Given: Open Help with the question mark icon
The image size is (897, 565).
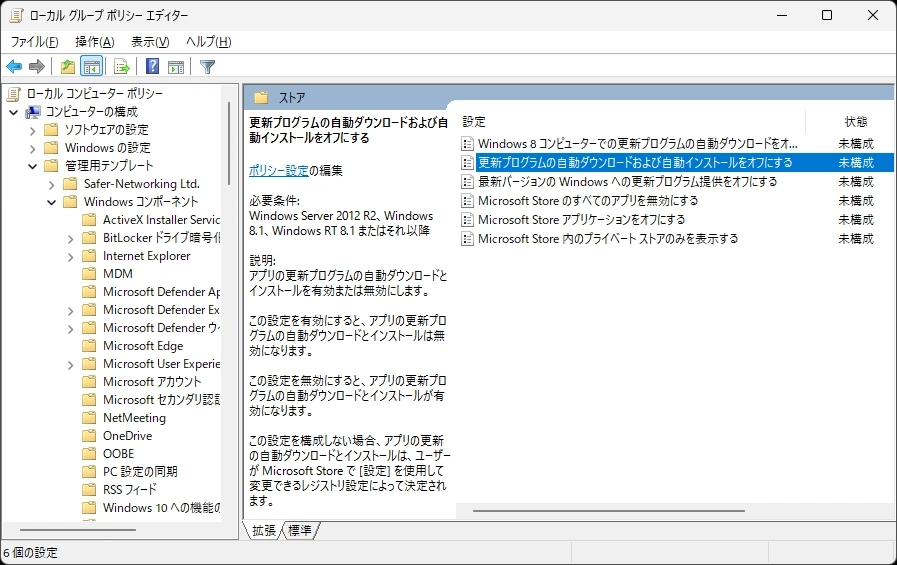Looking at the screenshot, I should (153, 67).
